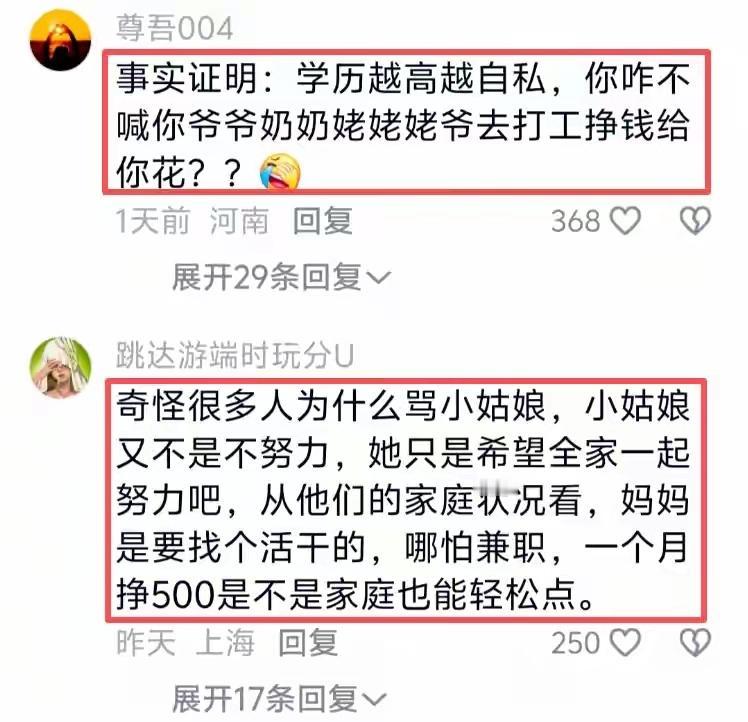Tap the chevron after 展开17条回复
This screenshot has height=722, width=748.
[374, 699]
